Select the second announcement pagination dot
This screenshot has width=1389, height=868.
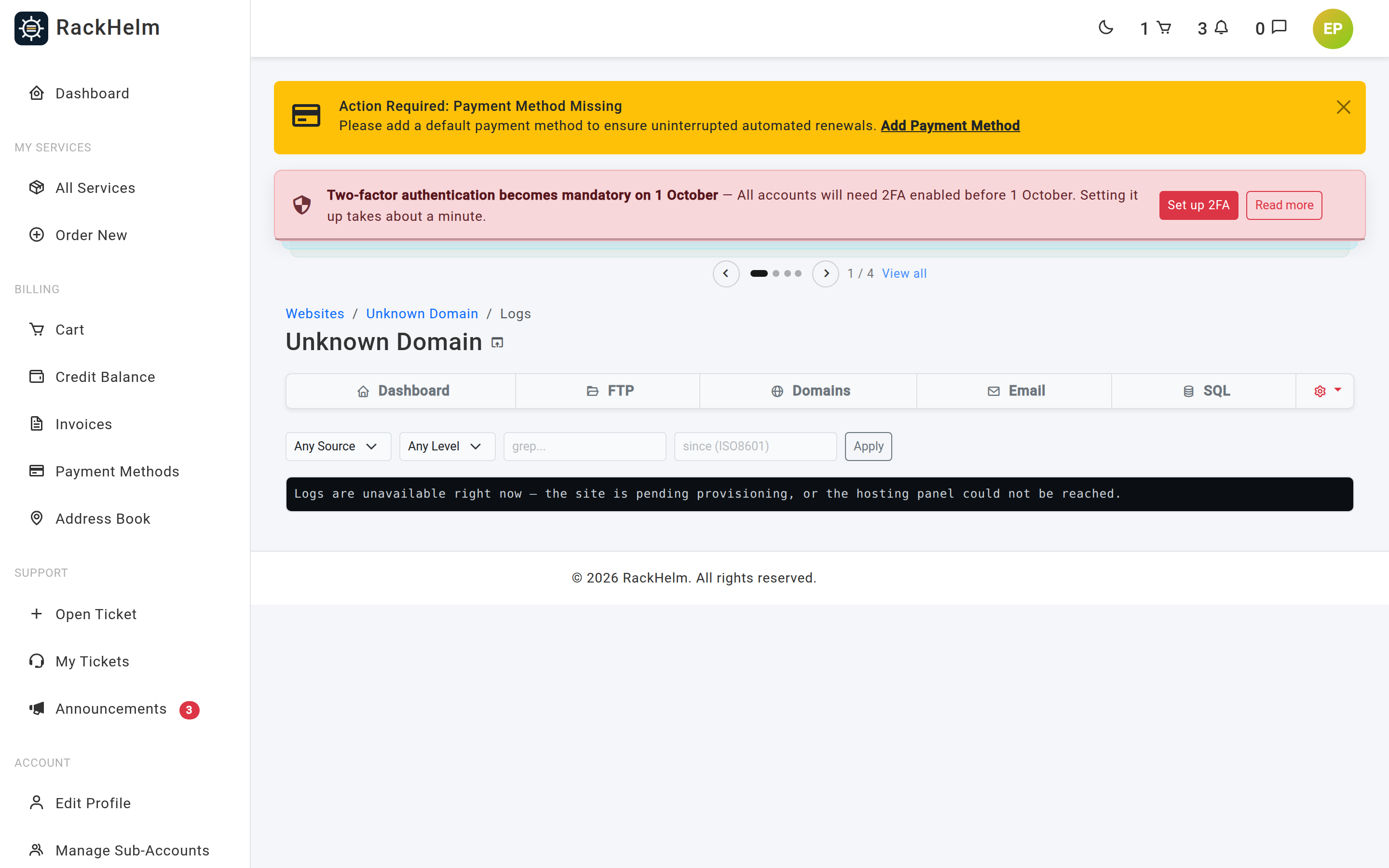[776, 273]
